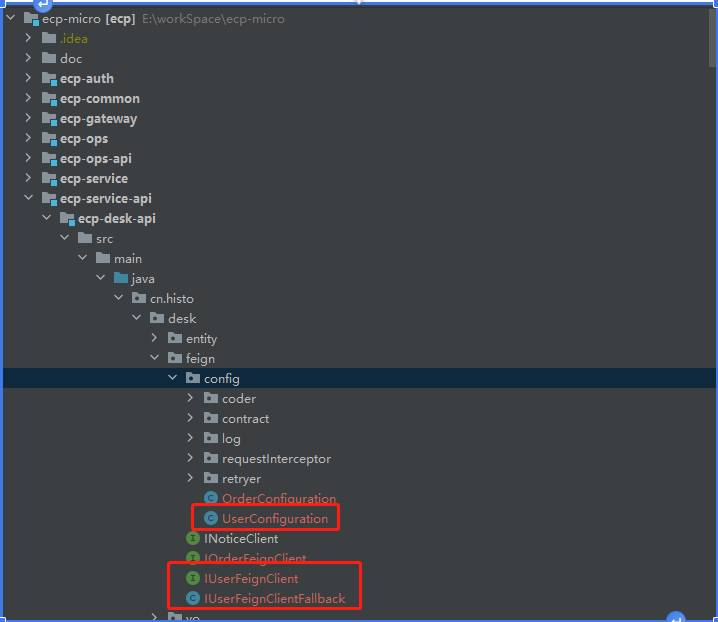Viewport: 718px width, 622px height.
Task: Click the ecp-service-api module folder icon
Action: click(49, 199)
